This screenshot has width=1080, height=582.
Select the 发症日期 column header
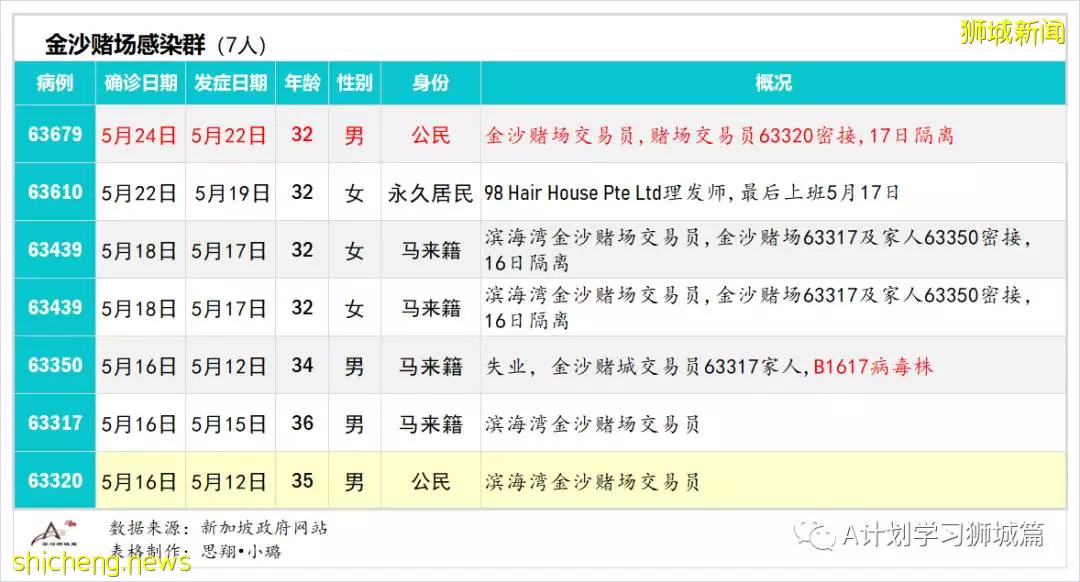(230, 83)
